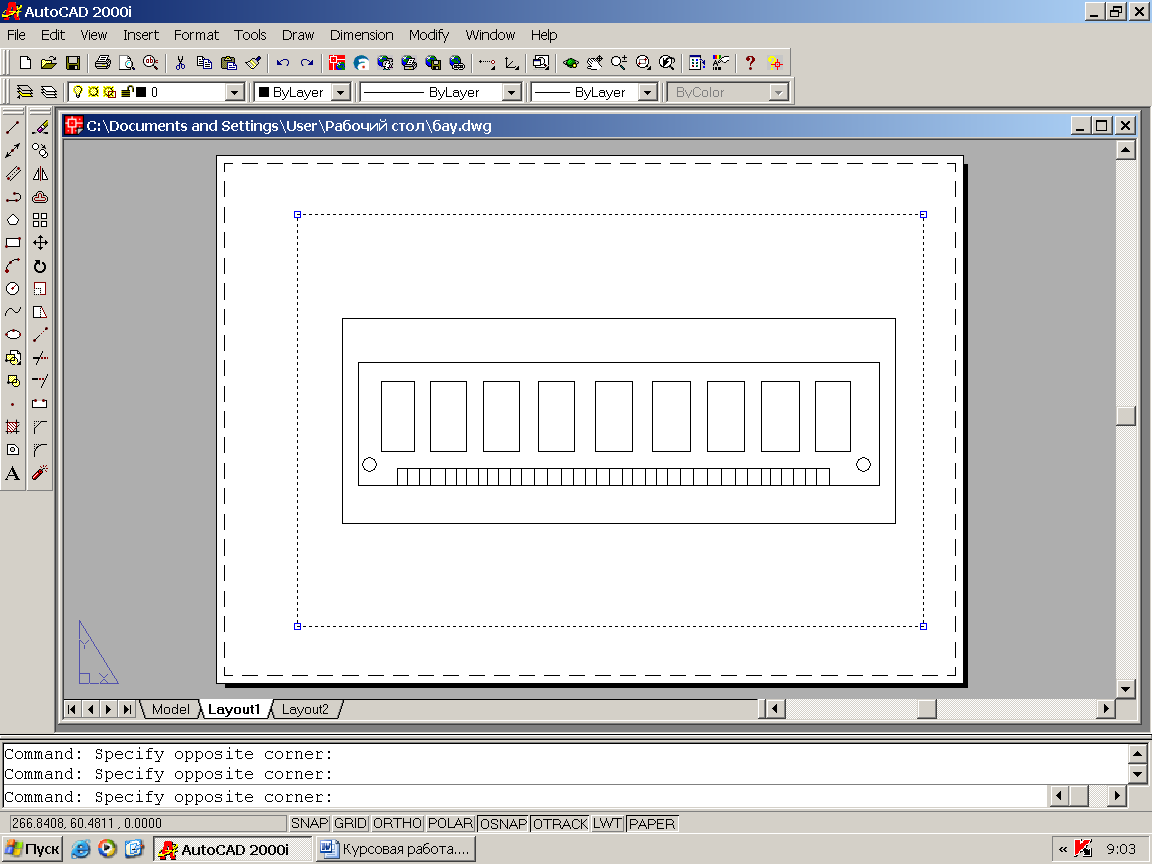Expand the lineweight ByLayer dropdown
Screen dimensions: 1152x864
(x=647, y=93)
